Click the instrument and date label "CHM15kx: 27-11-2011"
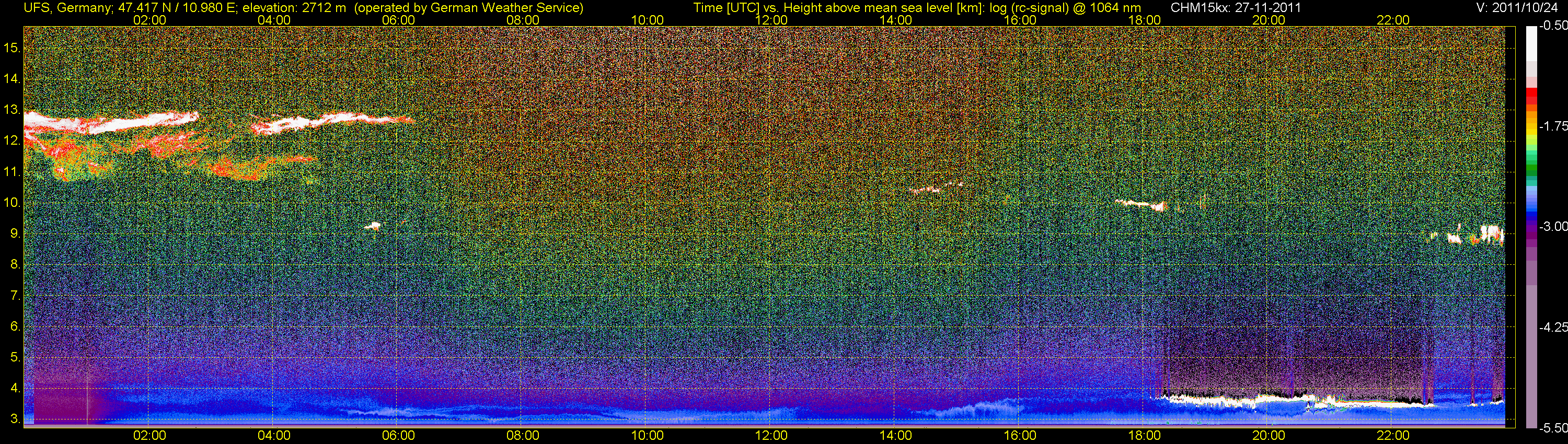This screenshot has width=1568, height=444. 1236,8
